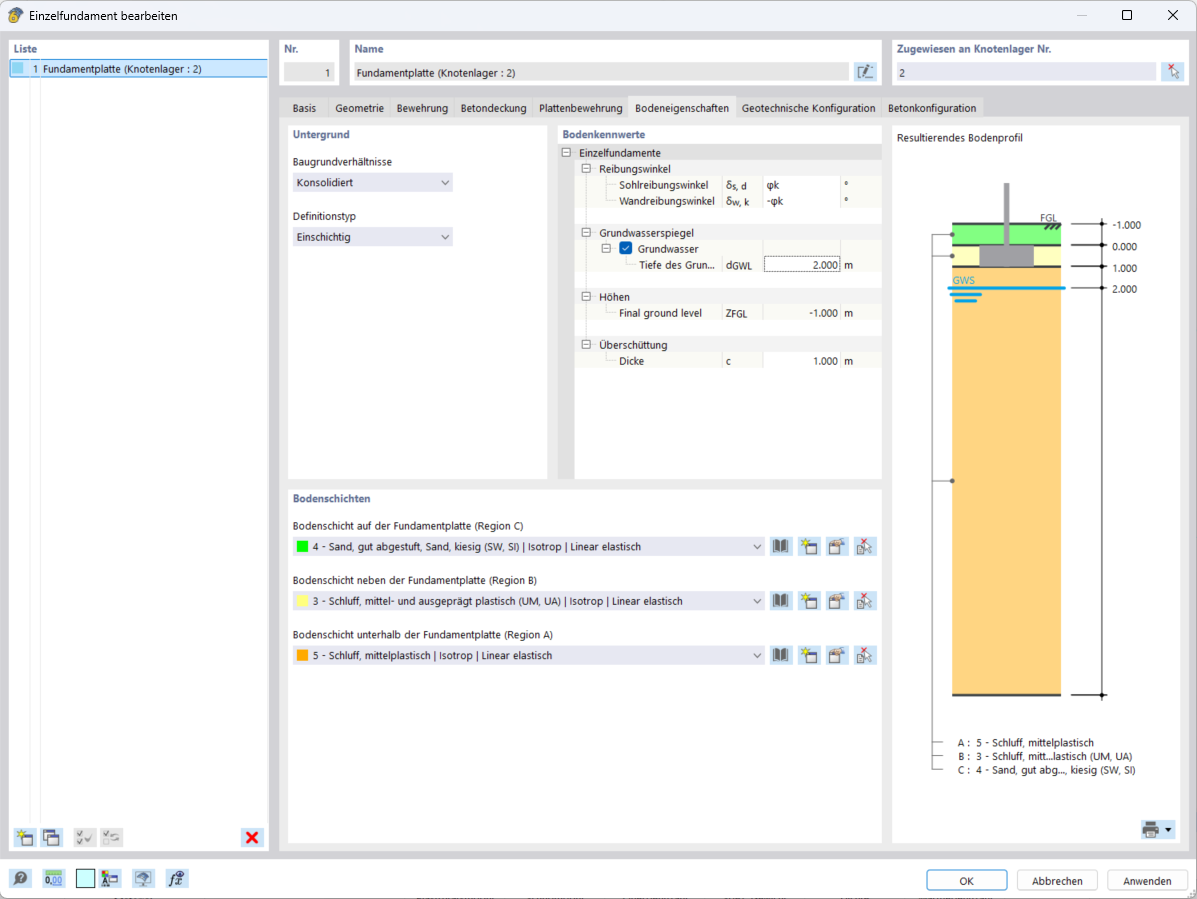Click the ZFGL value -1.000 cell
Image resolution: width=1197 pixels, height=899 pixels.
click(x=802, y=313)
